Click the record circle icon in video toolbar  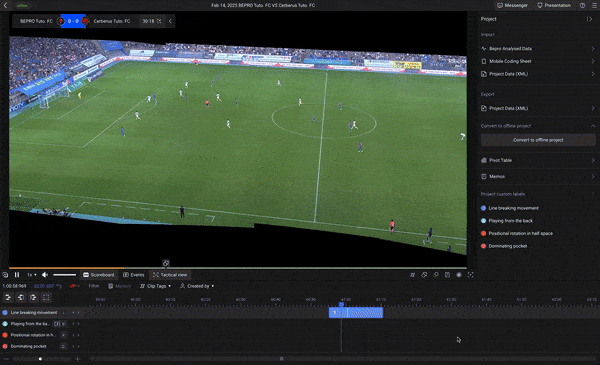click(x=459, y=275)
